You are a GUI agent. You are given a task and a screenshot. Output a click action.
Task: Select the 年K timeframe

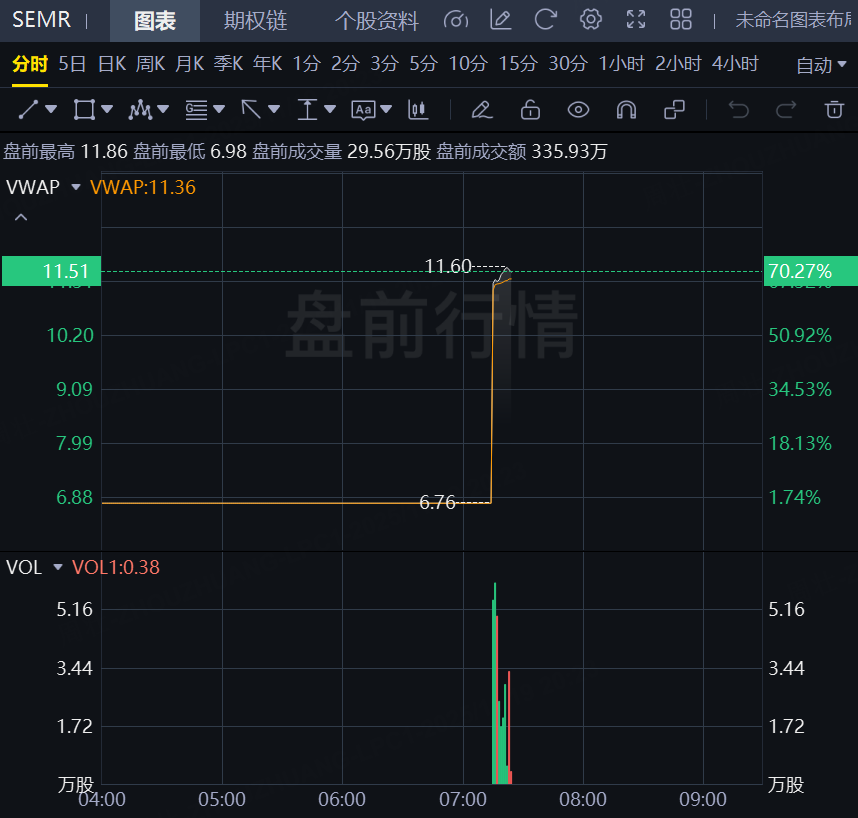[x=268, y=64]
